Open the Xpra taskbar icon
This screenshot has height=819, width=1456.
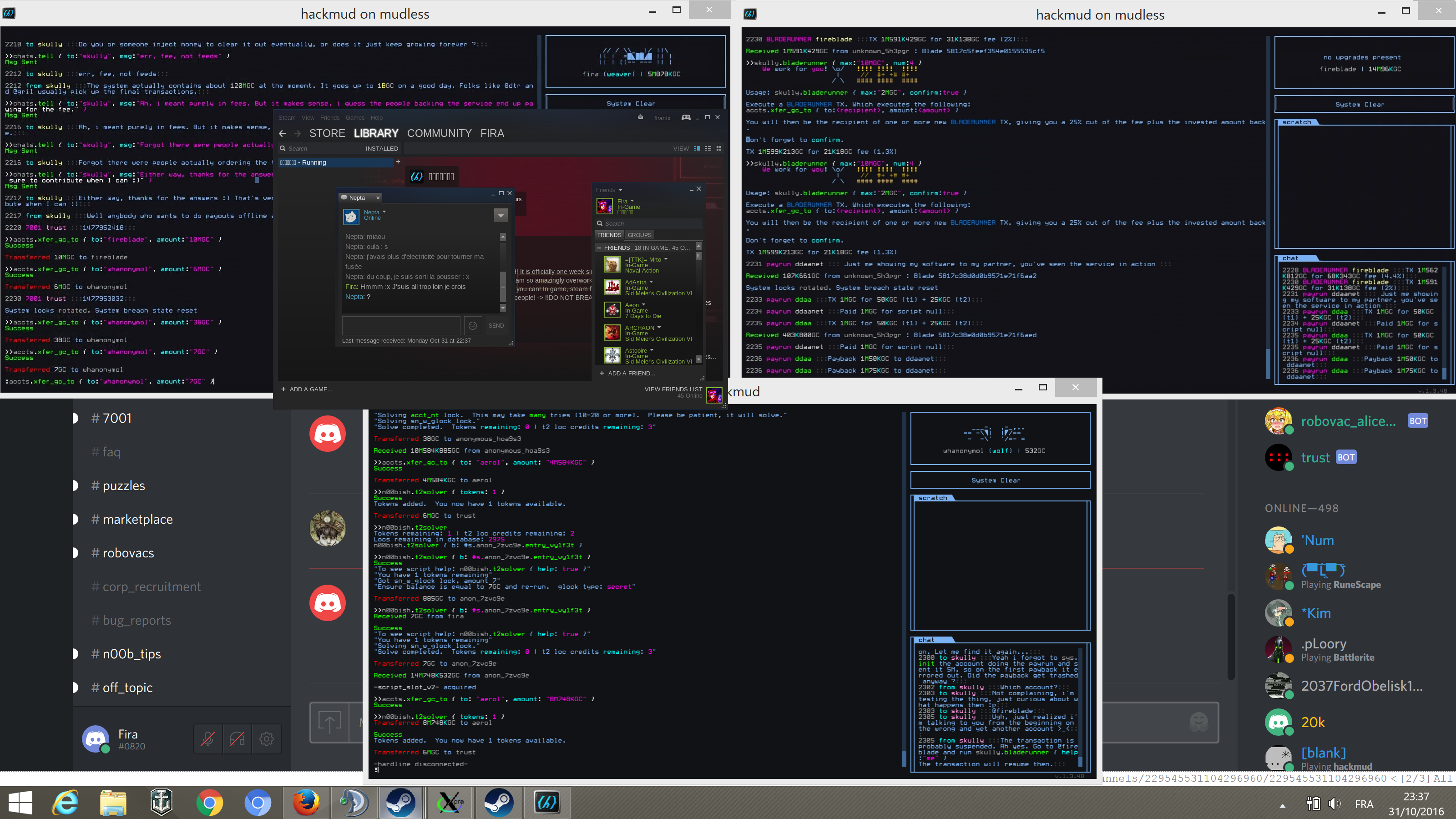pos(450,802)
